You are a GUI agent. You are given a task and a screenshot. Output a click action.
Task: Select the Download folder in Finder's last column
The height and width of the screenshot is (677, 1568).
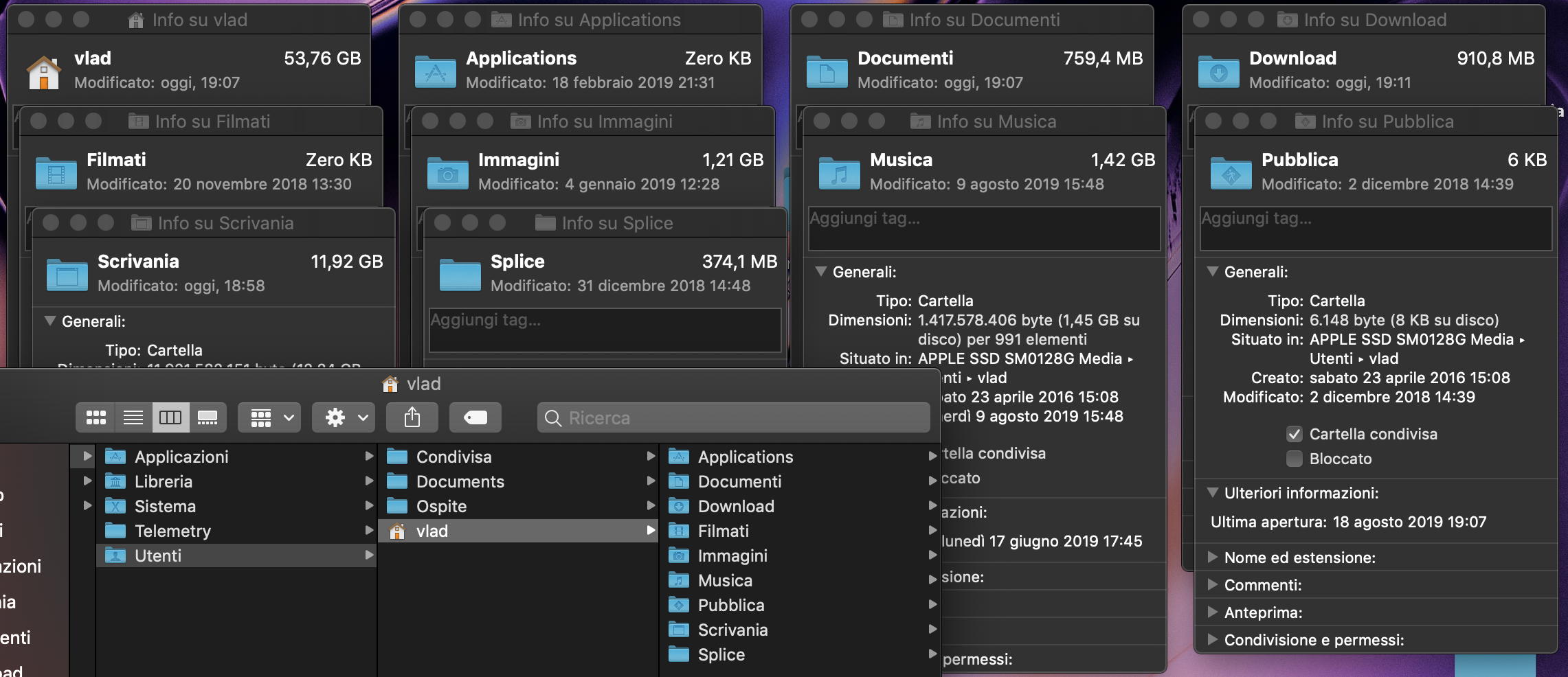pyautogui.click(x=800, y=506)
